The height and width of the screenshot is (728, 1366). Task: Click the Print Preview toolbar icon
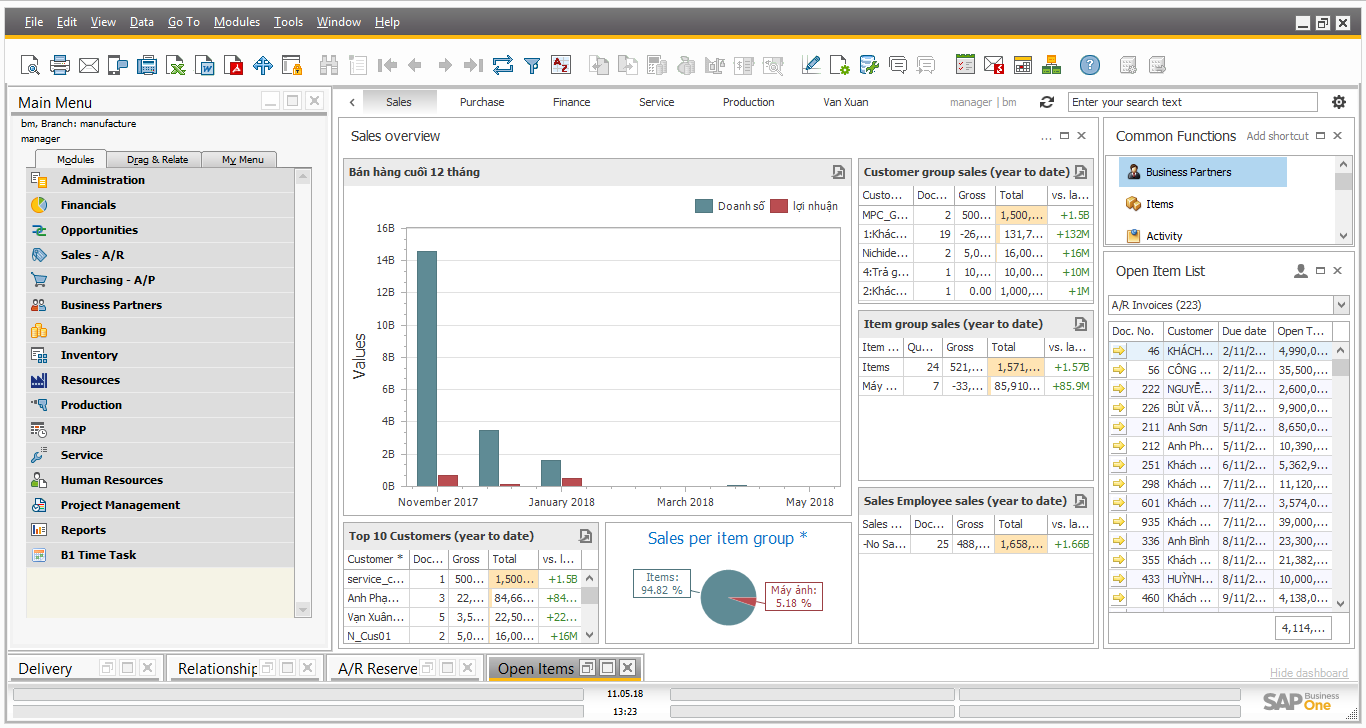point(30,66)
